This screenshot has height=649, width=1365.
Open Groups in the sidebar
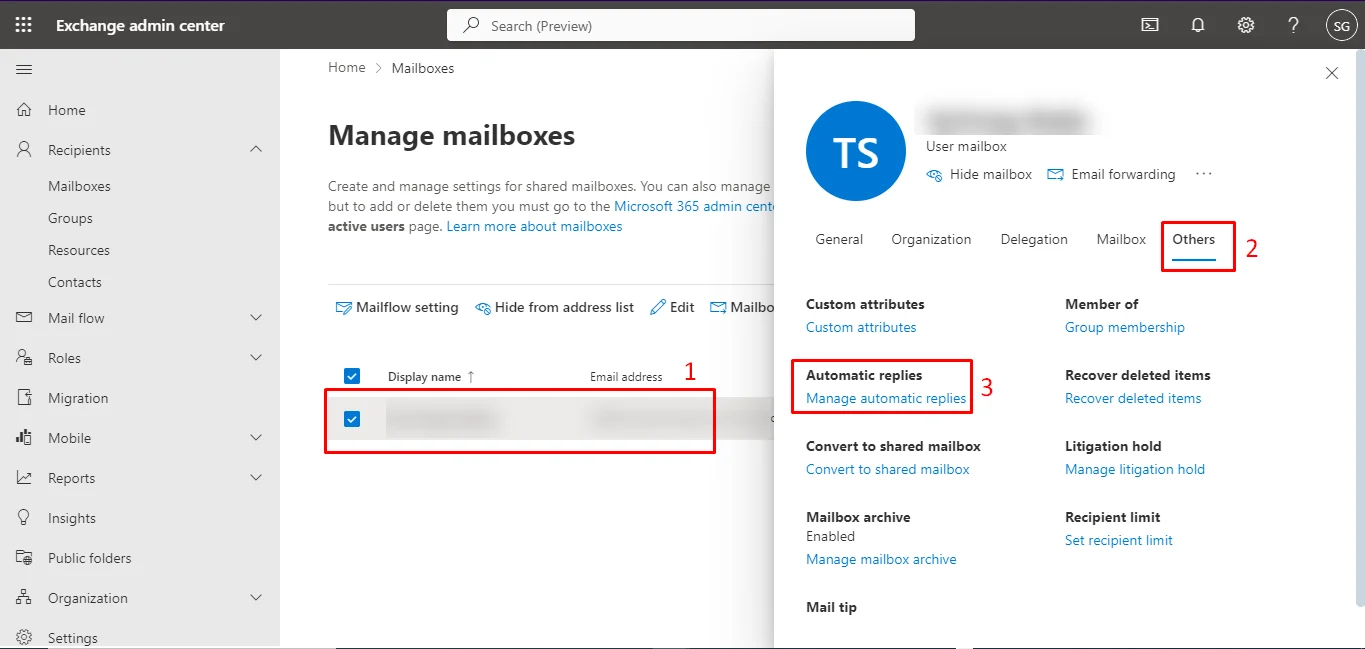pyautogui.click(x=70, y=218)
